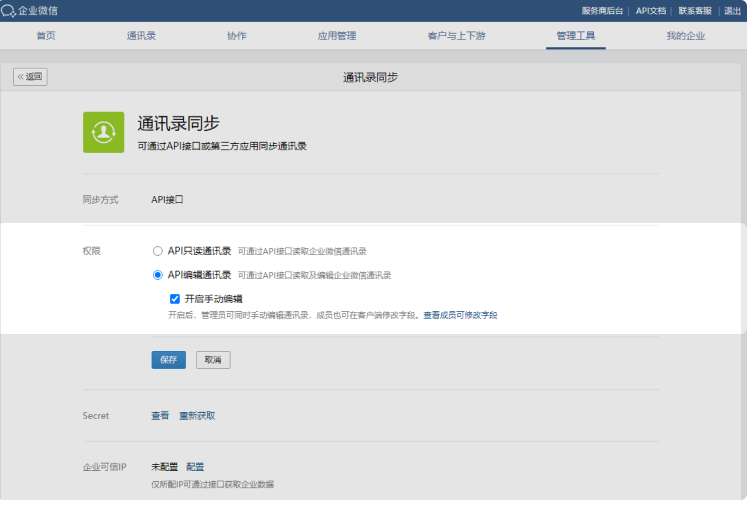Select the API编辑通讯录 radio option
Screen dimensions: 754x507
pyautogui.click(x=157, y=275)
